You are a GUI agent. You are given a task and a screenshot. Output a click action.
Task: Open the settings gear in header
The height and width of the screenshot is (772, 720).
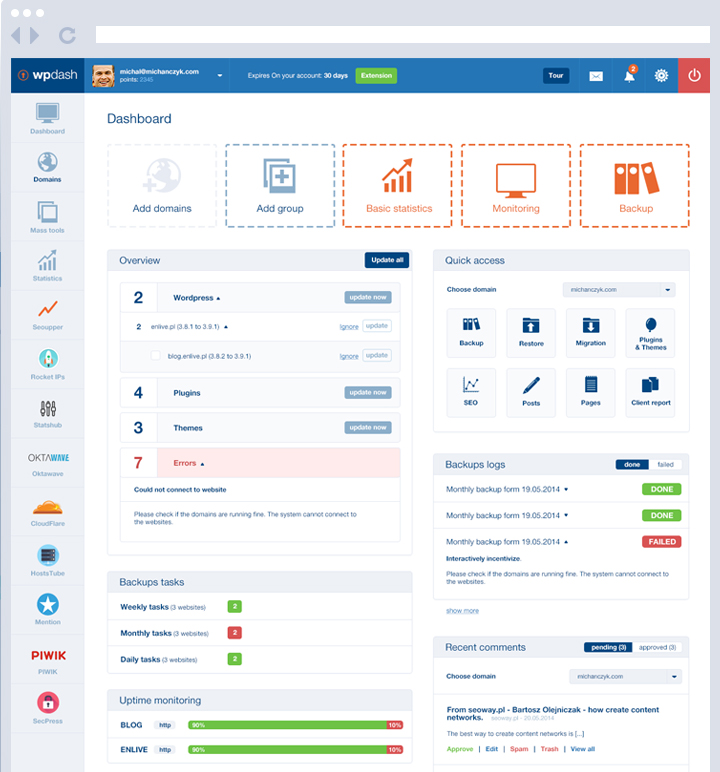661,76
